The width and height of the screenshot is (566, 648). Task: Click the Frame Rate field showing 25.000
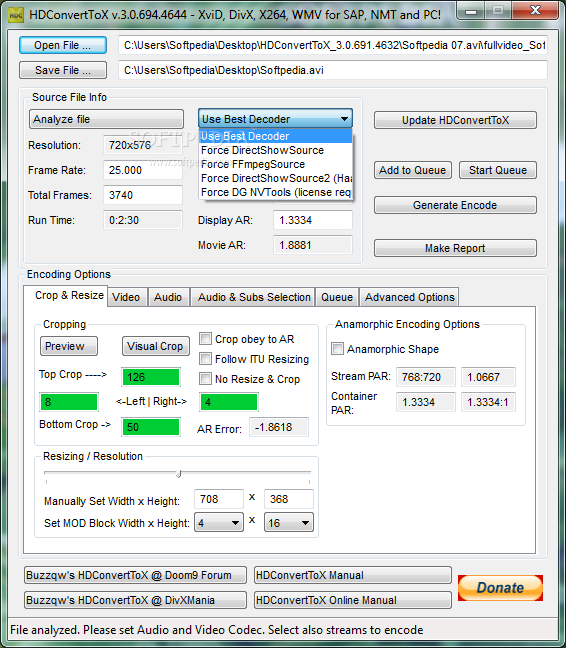(x=143, y=170)
